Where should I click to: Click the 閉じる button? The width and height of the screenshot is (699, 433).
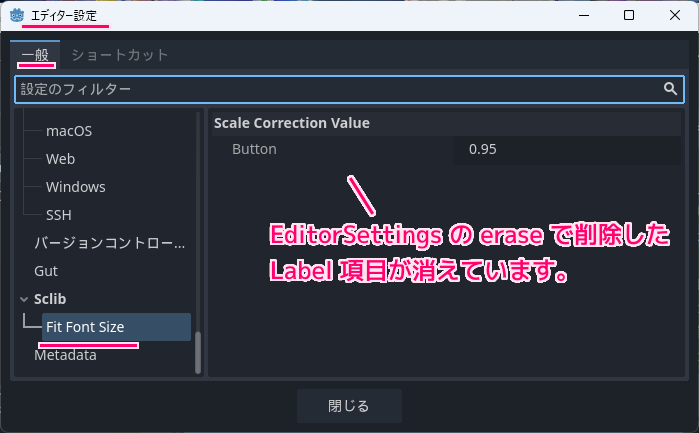tap(349, 406)
